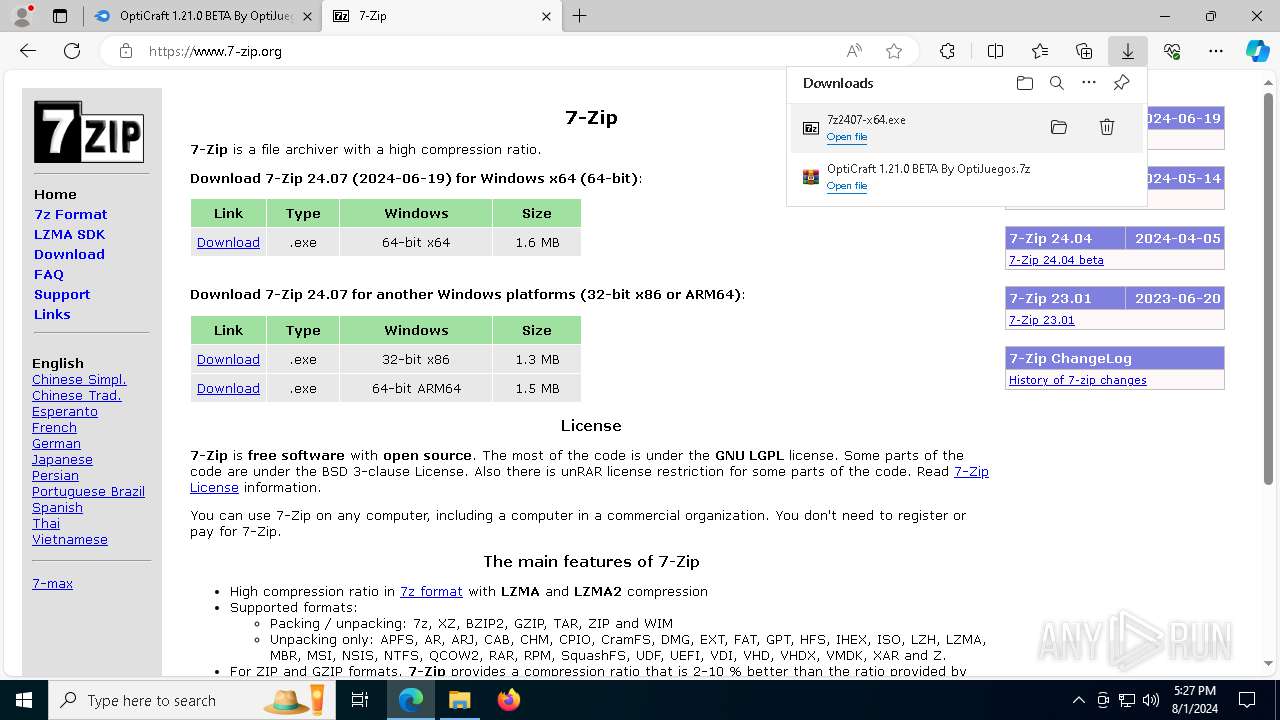Switch language to Portuguese Brazil
The width and height of the screenshot is (1280, 720).
click(x=88, y=492)
